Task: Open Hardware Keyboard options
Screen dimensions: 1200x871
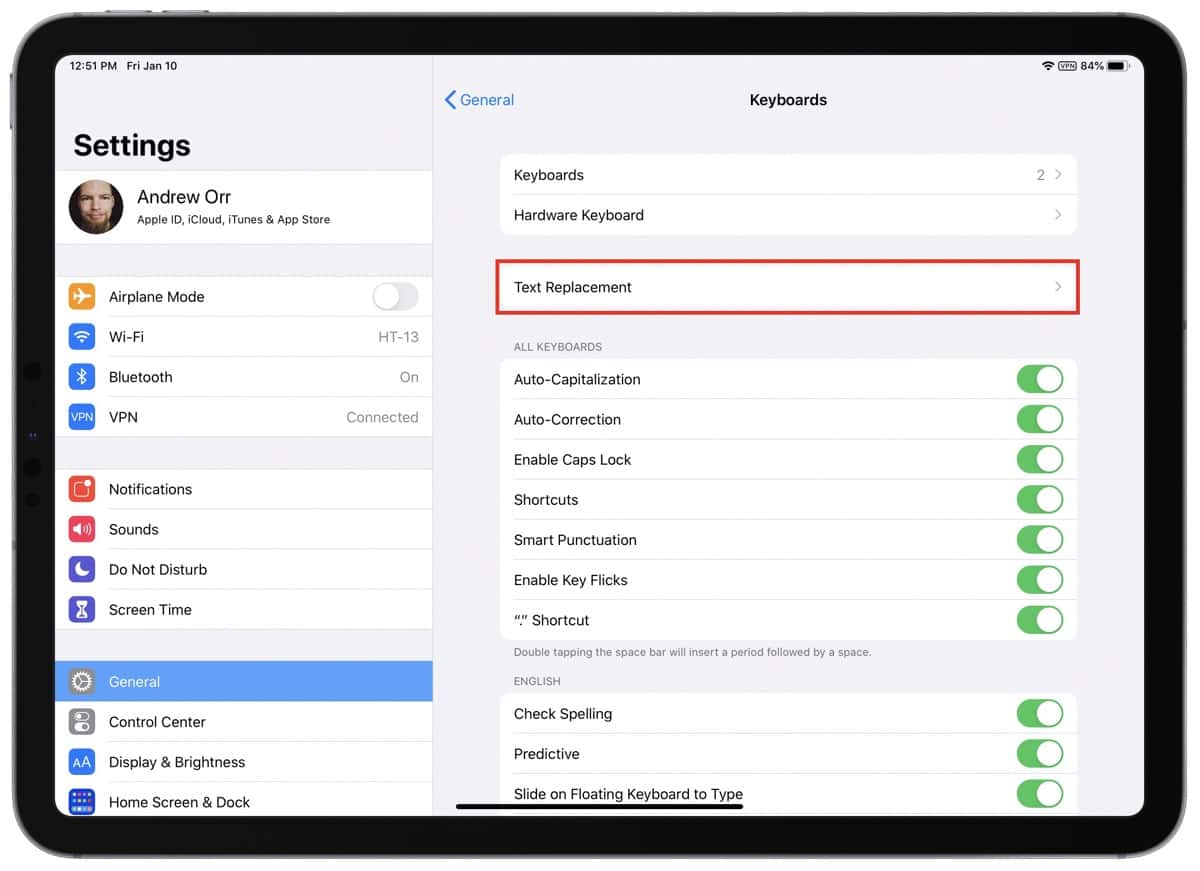Action: [788, 215]
